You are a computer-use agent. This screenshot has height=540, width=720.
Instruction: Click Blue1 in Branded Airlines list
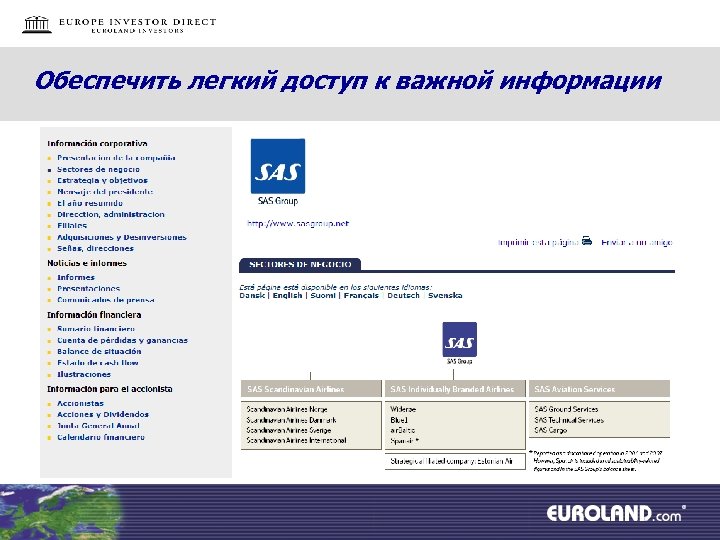point(399,420)
